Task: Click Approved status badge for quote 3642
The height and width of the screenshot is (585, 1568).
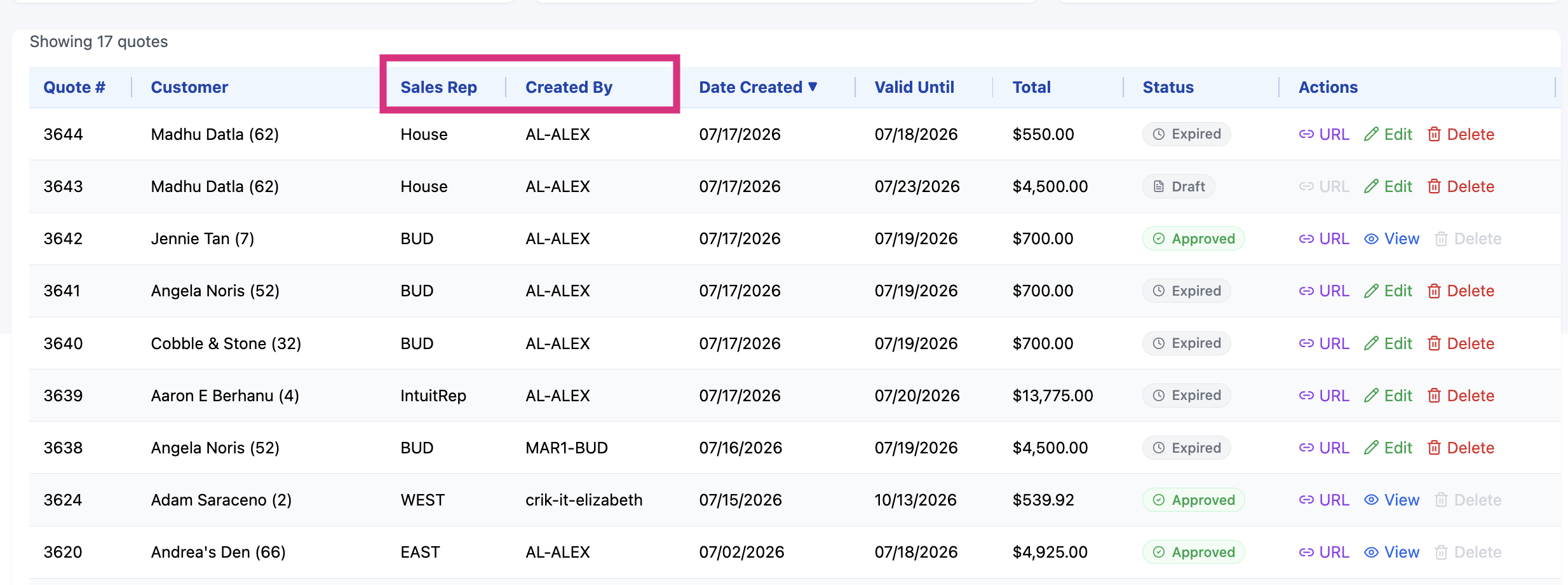Action: [x=1193, y=238]
